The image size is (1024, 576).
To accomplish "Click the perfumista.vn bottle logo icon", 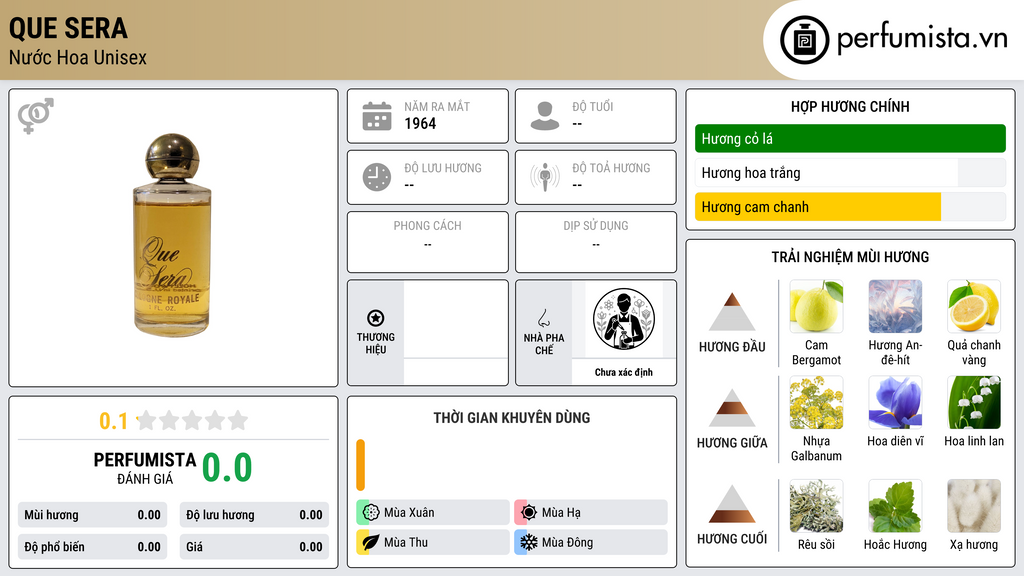I will pyautogui.click(x=804, y=40).
